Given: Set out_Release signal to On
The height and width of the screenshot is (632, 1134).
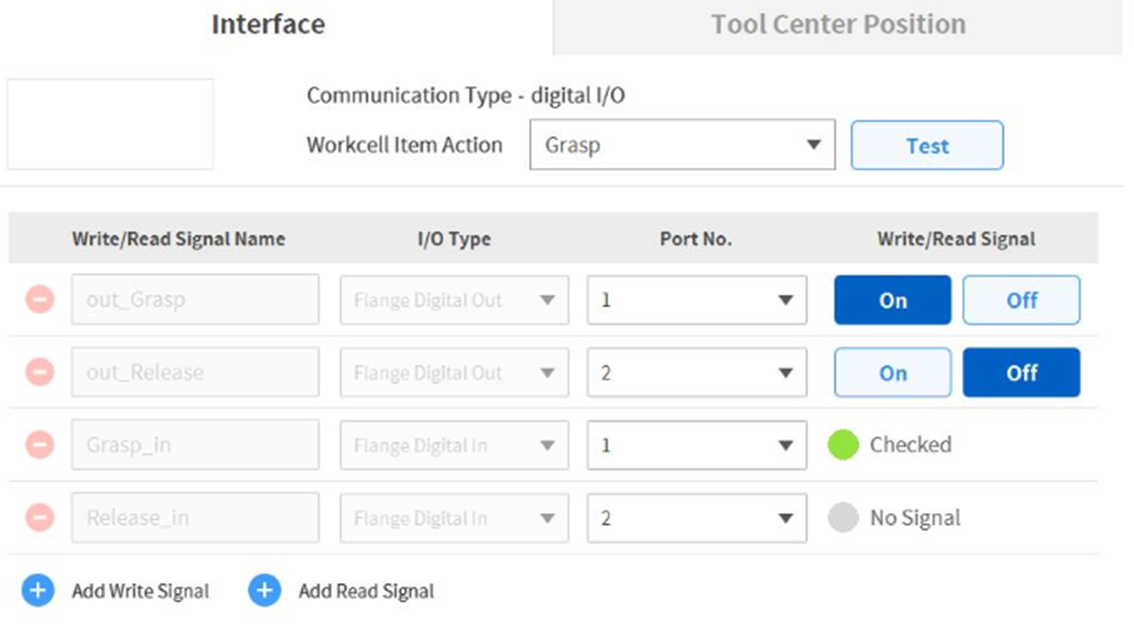Looking at the screenshot, I should pyautogui.click(x=892, y=373).
